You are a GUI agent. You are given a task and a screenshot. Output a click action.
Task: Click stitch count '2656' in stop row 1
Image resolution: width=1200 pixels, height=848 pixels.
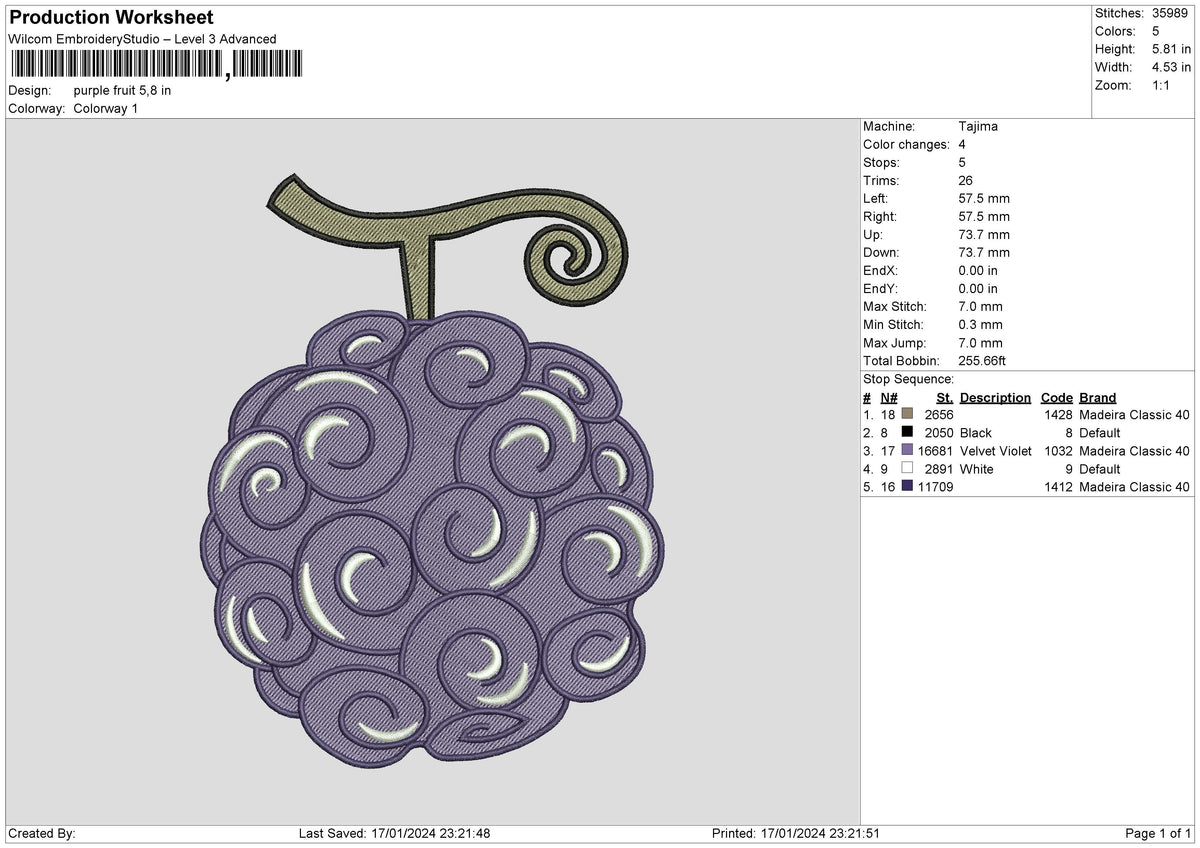[x=939, y=415]
